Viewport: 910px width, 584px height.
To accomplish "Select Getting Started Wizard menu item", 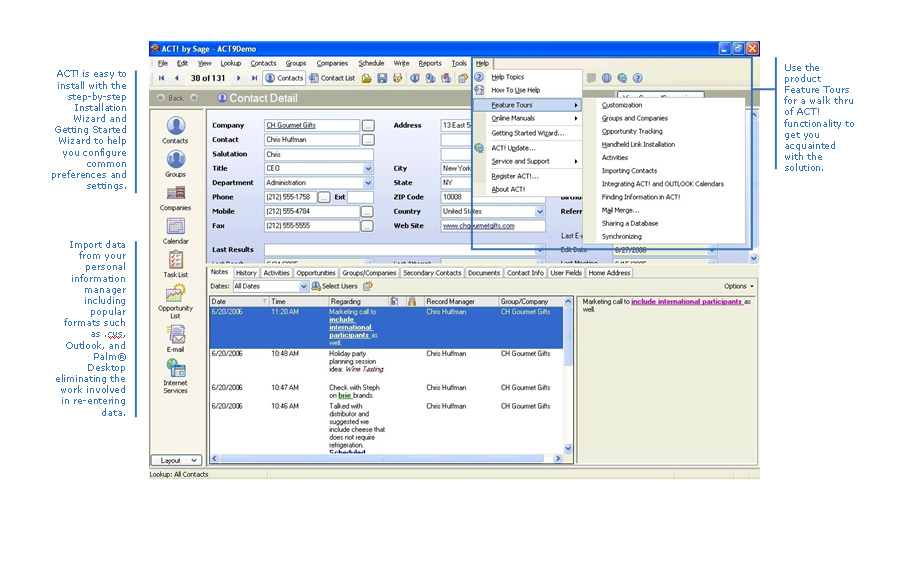I will 528,133.
